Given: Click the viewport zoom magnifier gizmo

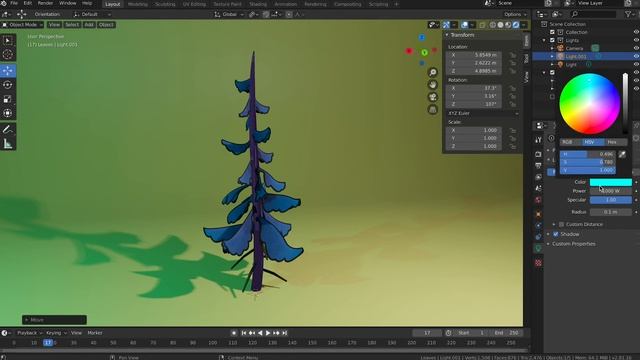Looking at the screenshot, I should point(433,73).
